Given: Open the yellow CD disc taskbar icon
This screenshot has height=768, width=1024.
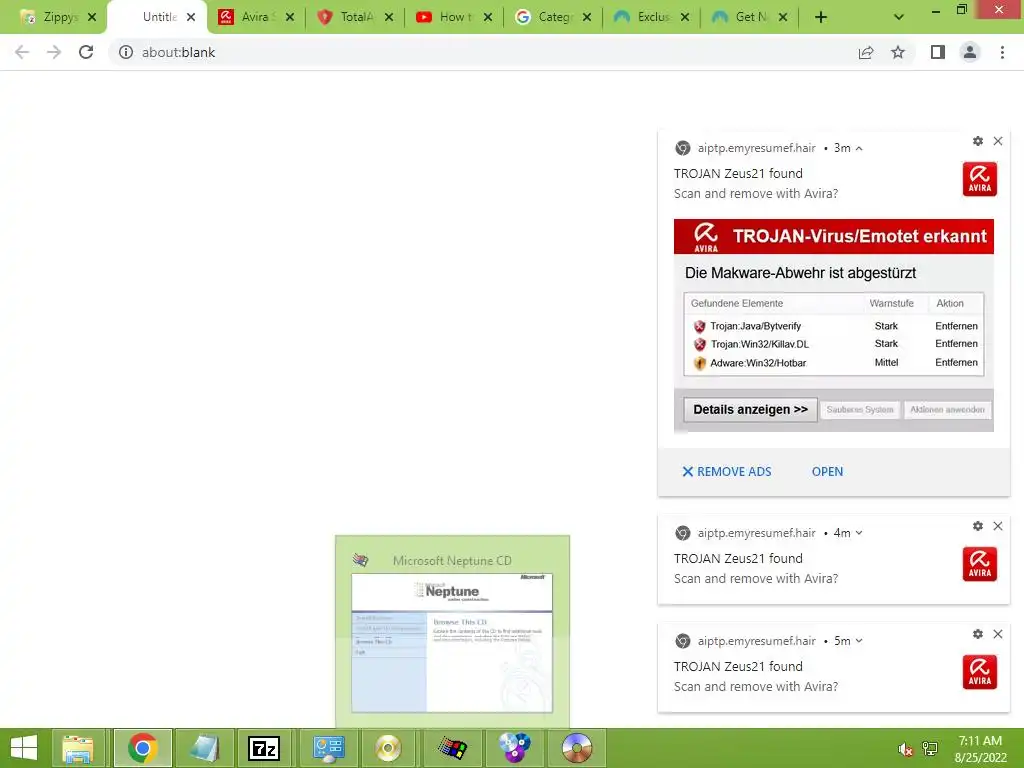Looking at the screenshot, I should pos(388,748).
